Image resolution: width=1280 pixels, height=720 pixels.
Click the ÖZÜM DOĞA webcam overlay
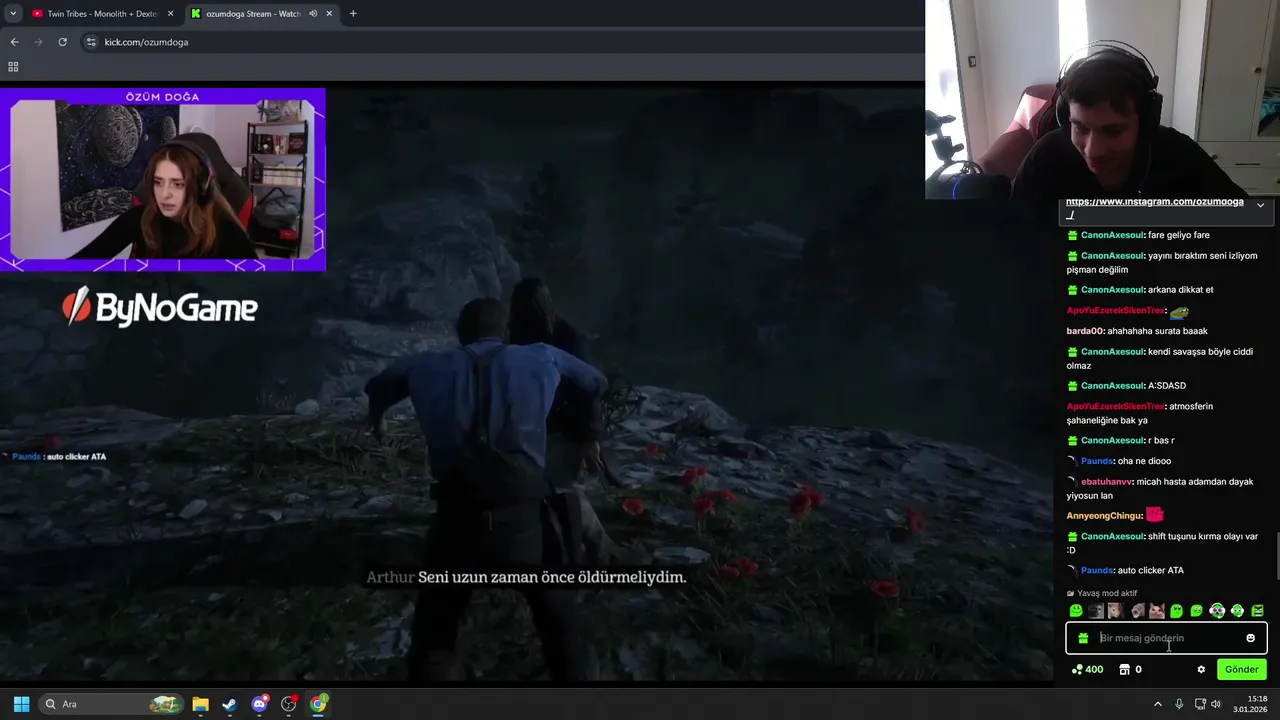click(163, 180)
